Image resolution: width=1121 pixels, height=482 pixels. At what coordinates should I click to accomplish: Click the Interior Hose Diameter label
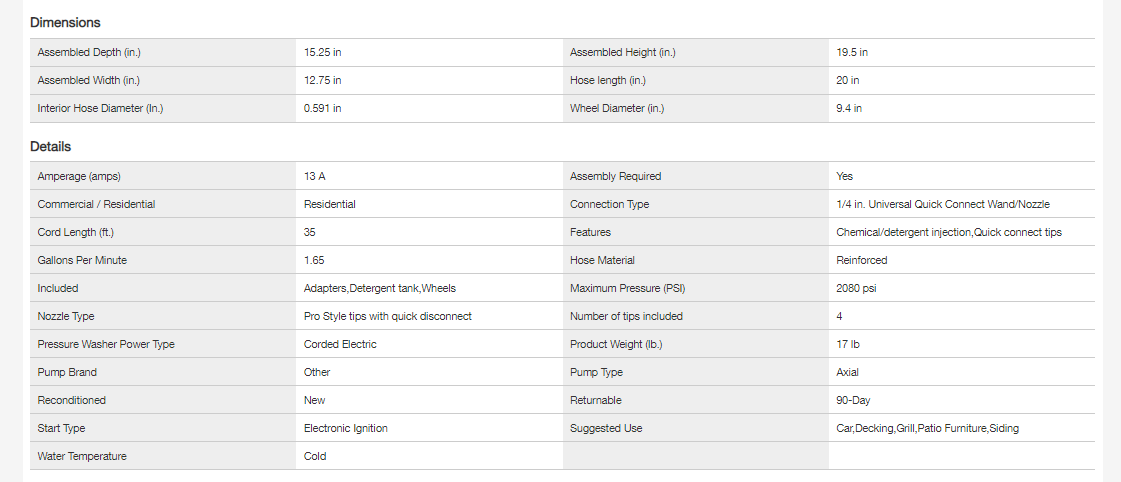coord(100,108)
